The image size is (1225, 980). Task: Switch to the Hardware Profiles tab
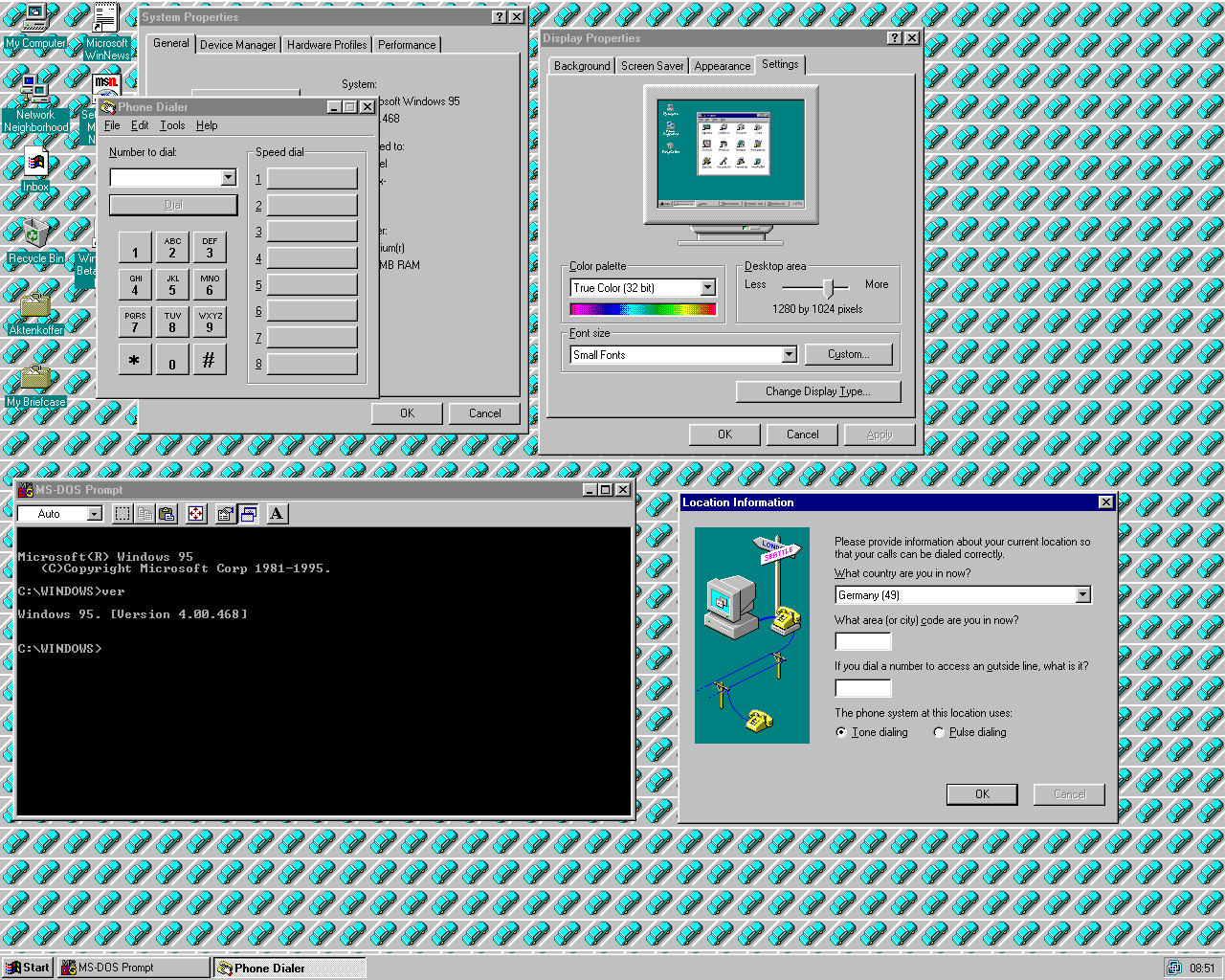pos(326,45)
